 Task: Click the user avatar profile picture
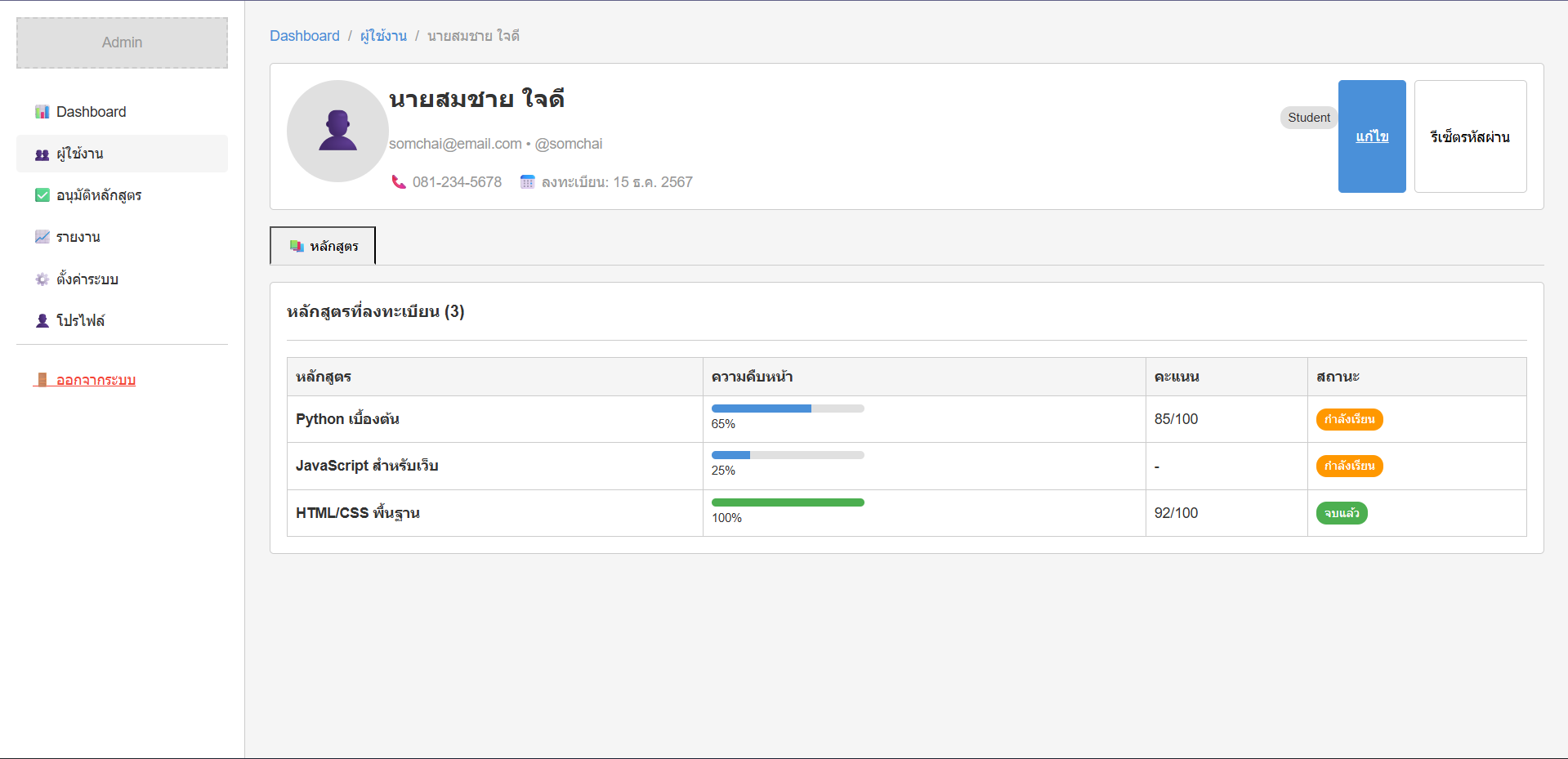coord(337,131)
